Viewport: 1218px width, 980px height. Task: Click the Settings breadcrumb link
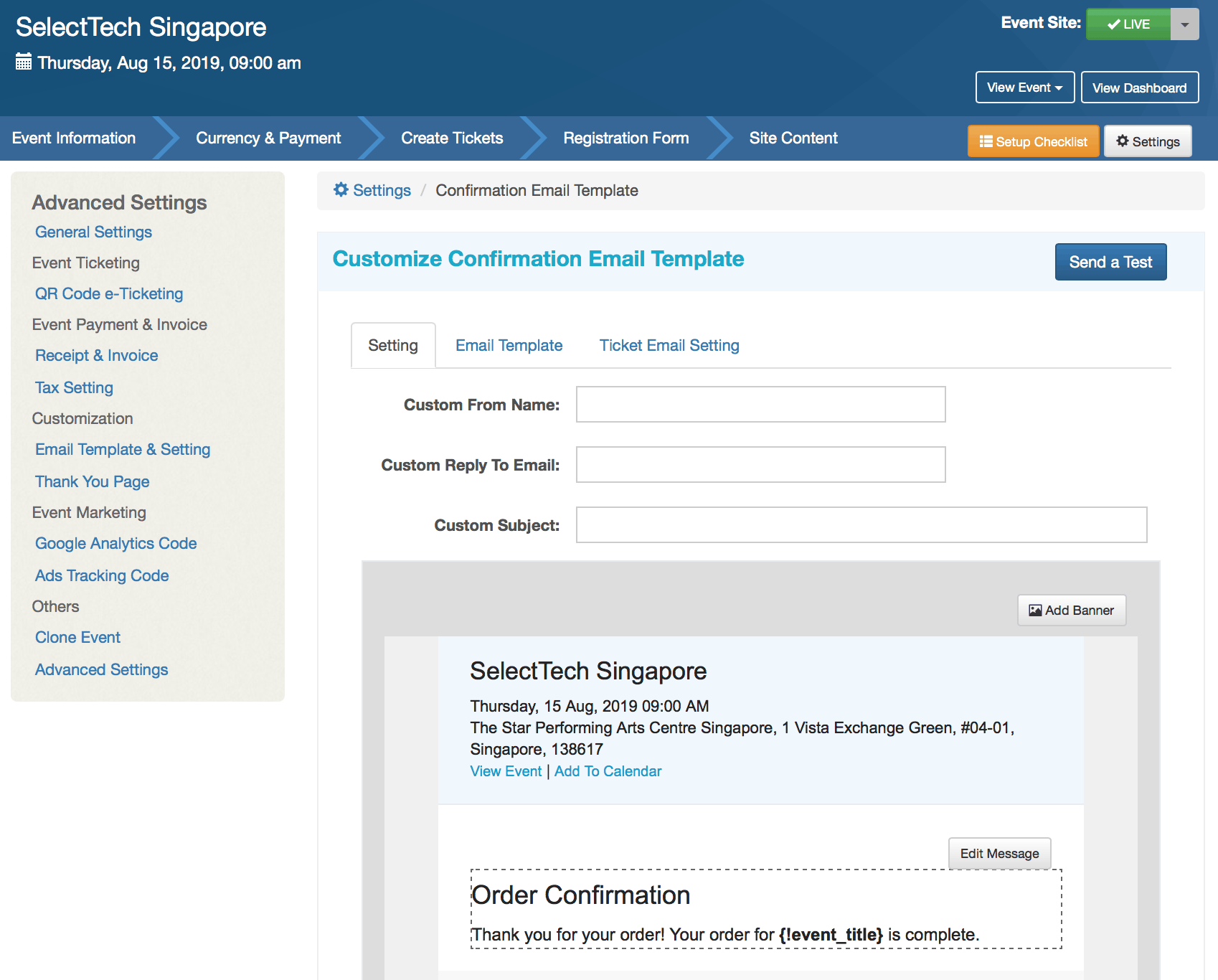pos(382,190)
